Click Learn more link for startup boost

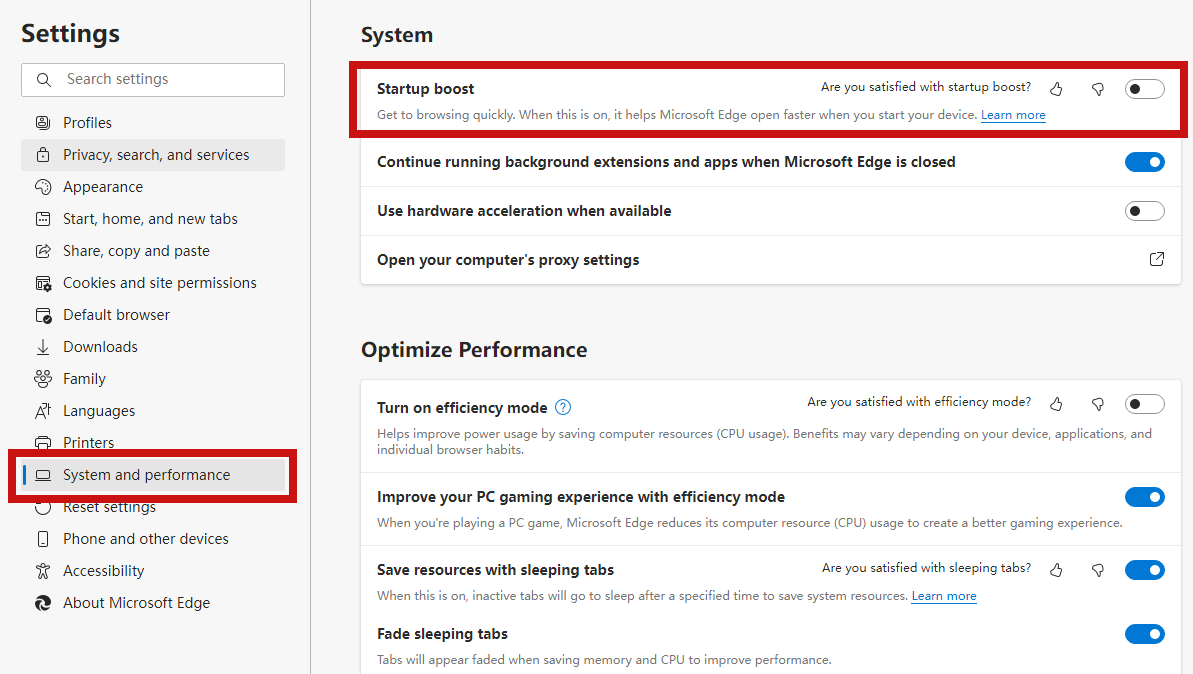click(x=1013, y=115)
